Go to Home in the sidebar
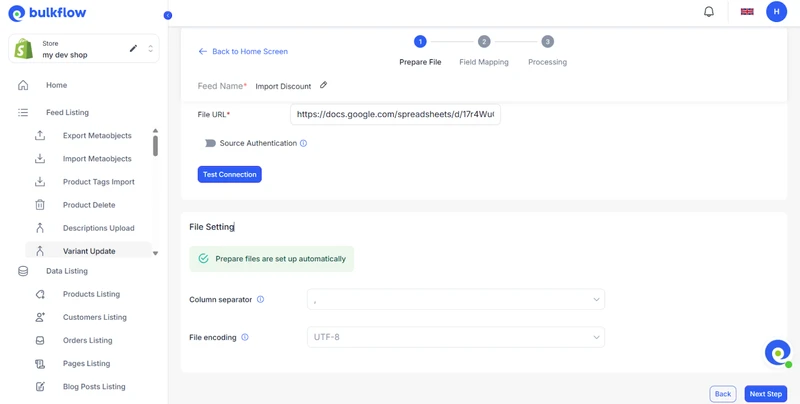 click(57, 85)
